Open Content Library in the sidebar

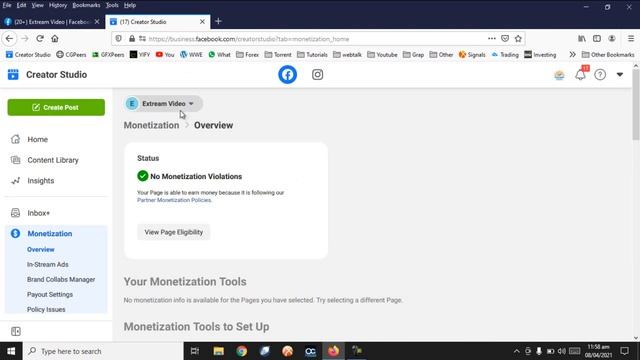point(53,160)
